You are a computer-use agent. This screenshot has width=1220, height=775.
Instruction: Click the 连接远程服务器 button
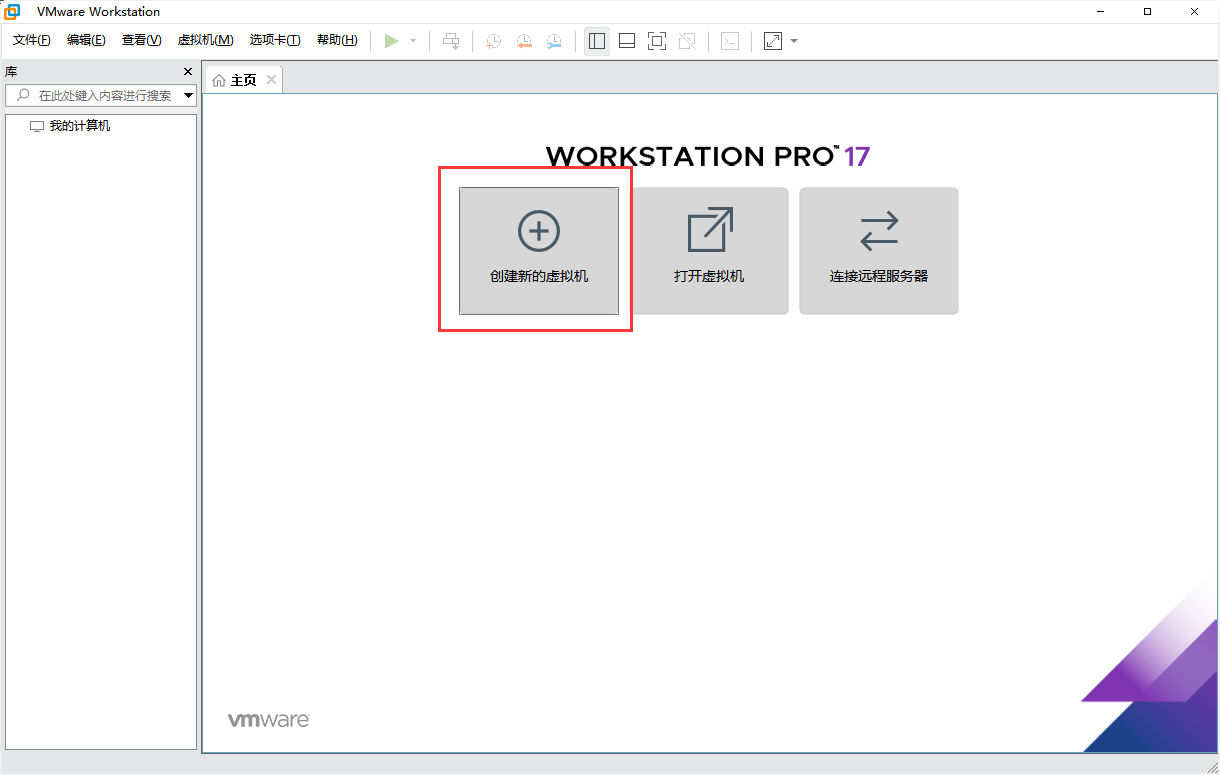[879, 251]
